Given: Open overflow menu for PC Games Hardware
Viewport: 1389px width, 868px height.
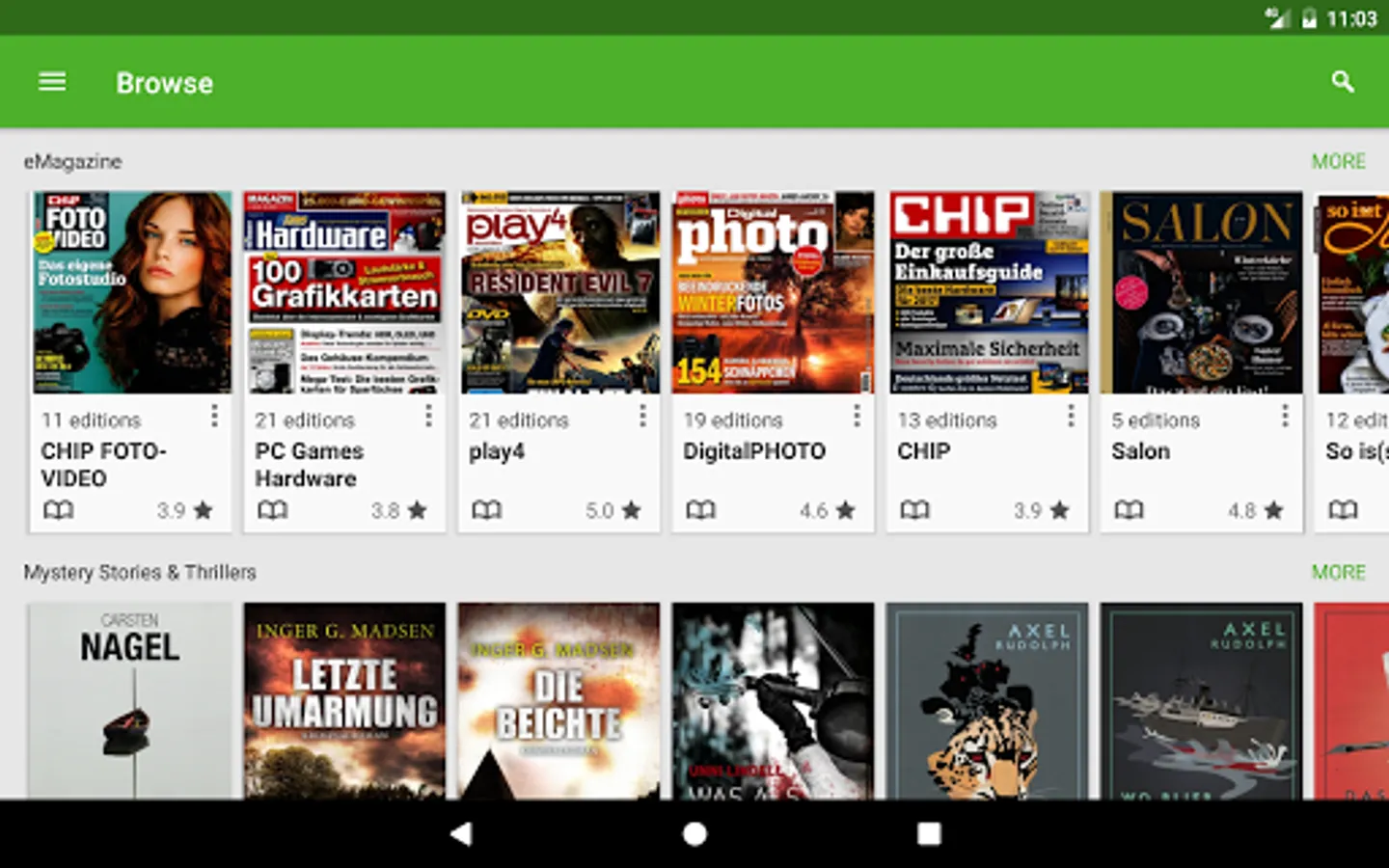Looking at the screenshot, I should (x=428, y=416).
